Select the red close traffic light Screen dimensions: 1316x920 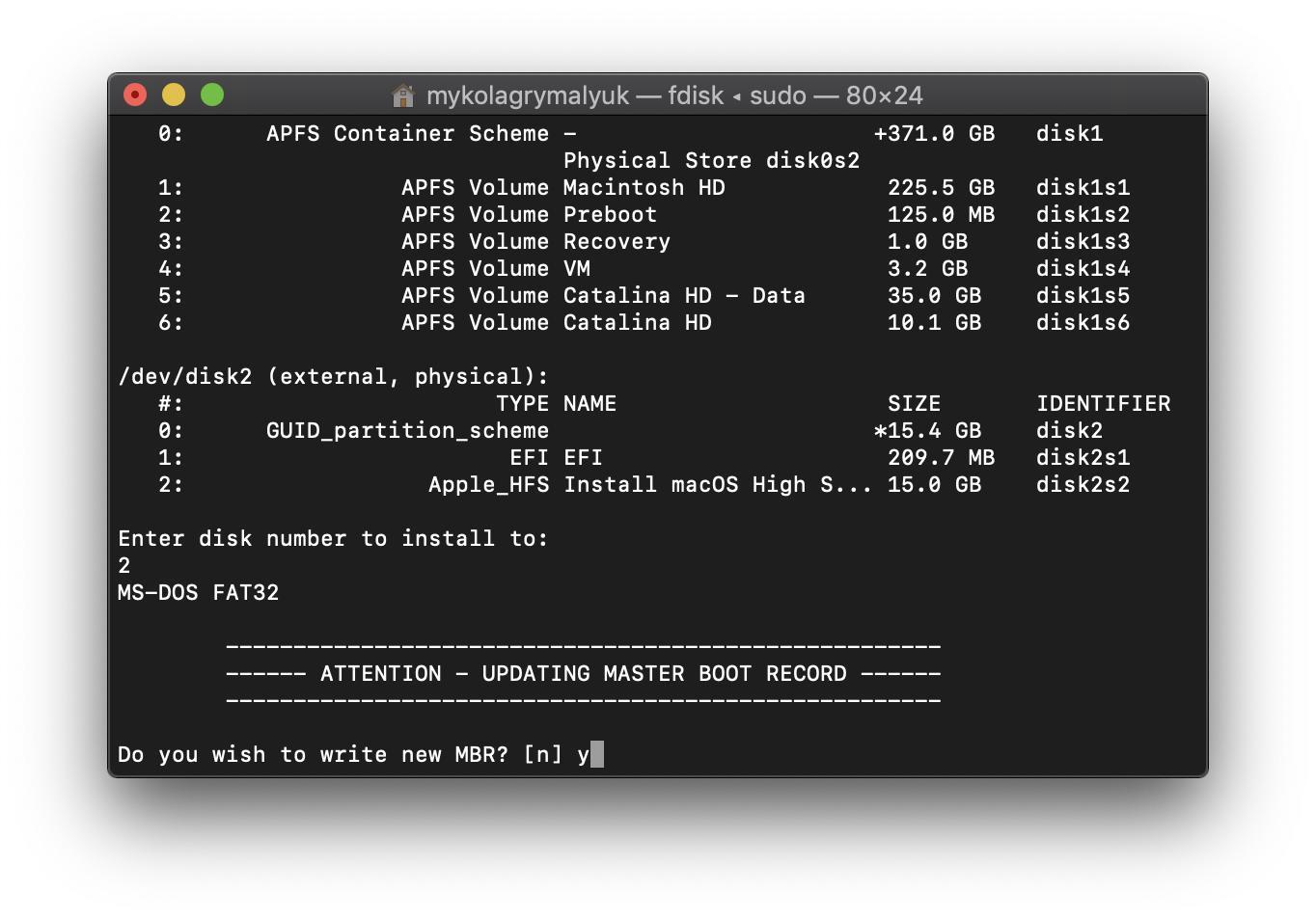[134, 94]
